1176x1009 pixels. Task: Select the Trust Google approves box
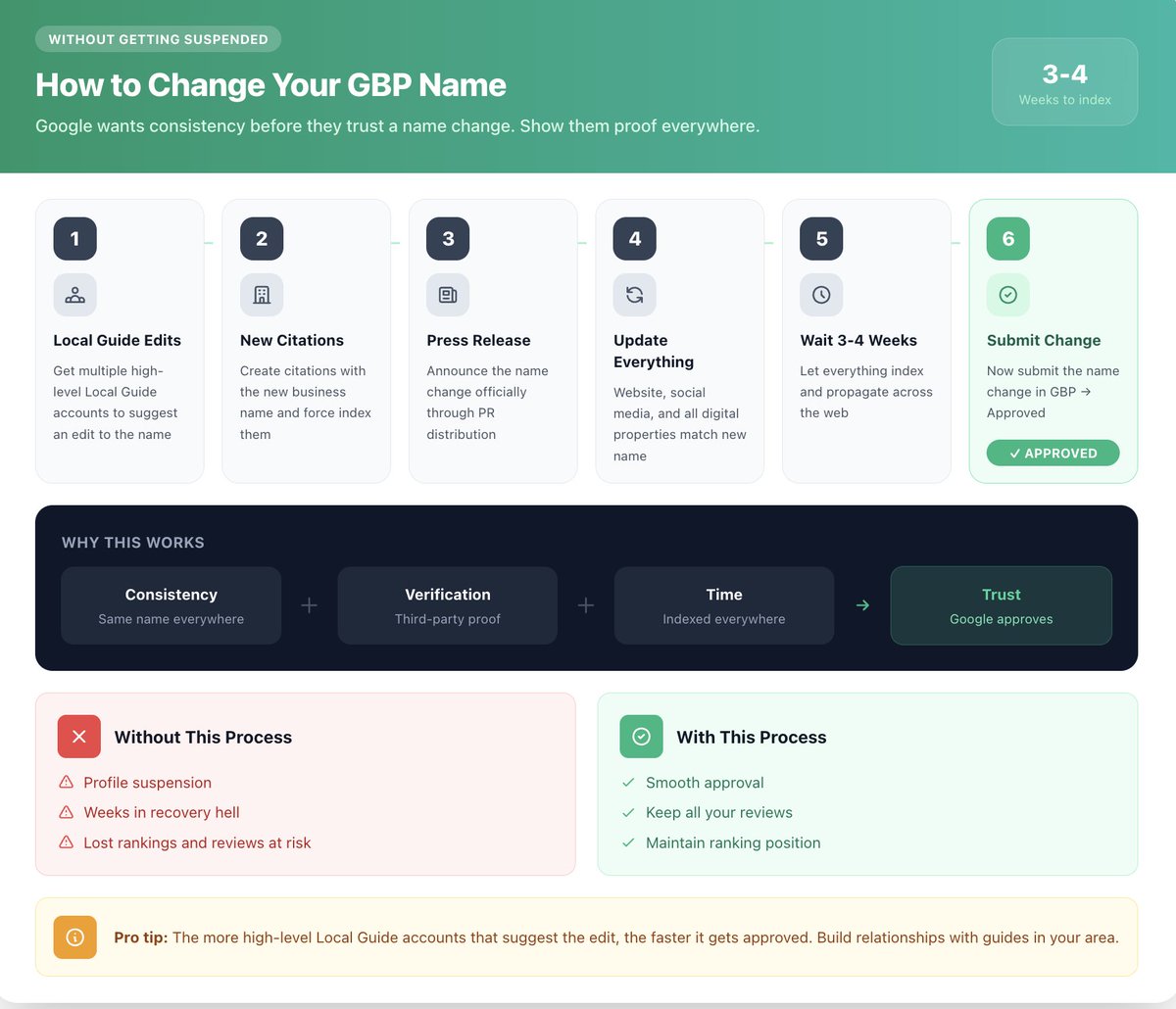(x=1001, y=605)
